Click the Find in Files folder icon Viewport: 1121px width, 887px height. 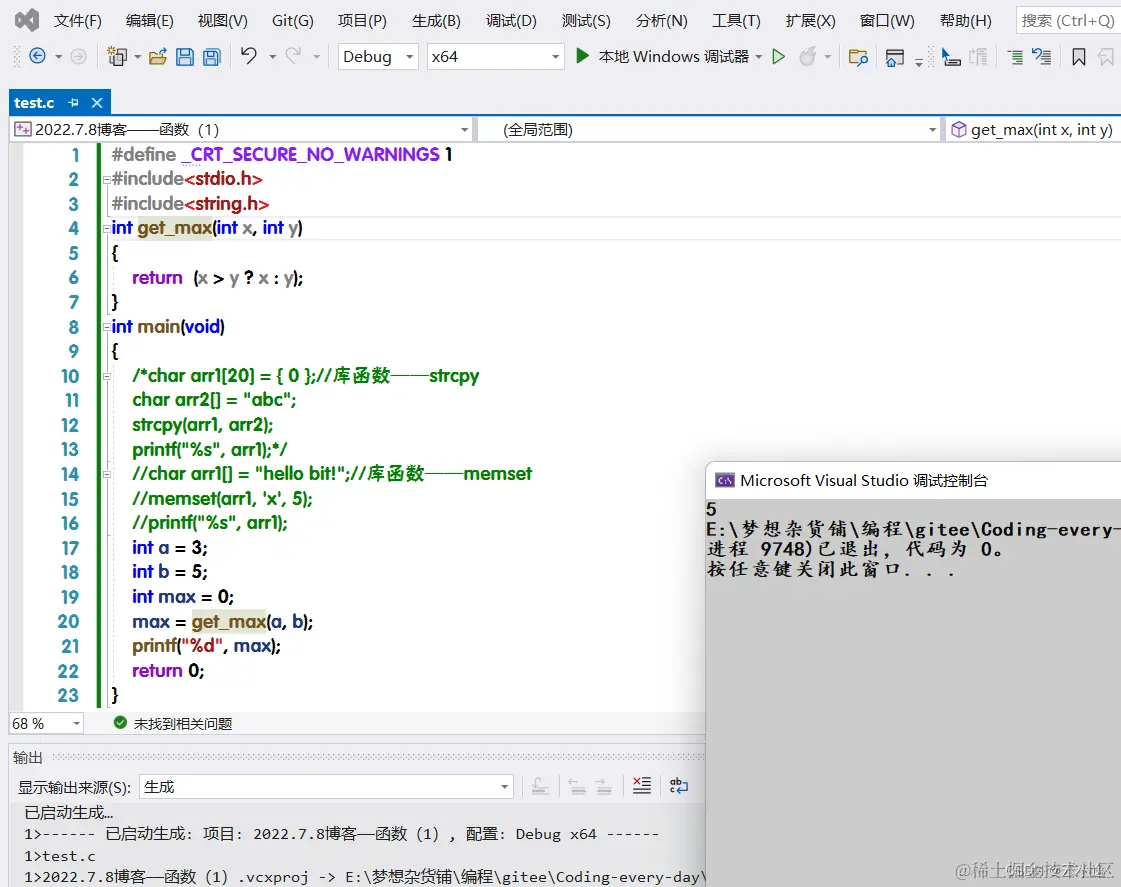tap(858, 56)
